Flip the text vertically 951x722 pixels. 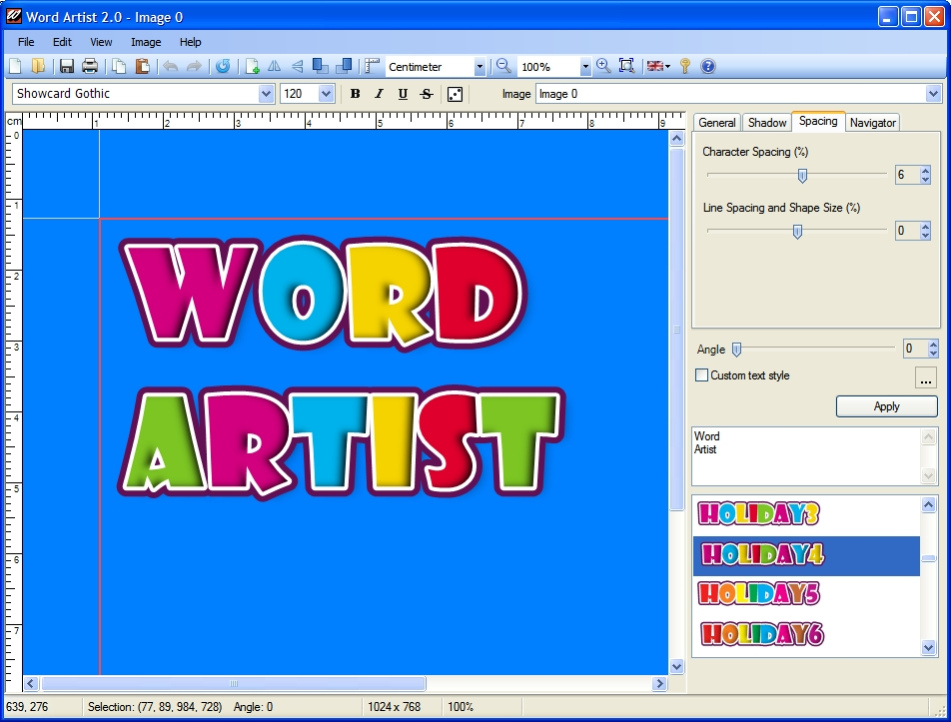tap(297, 66)
